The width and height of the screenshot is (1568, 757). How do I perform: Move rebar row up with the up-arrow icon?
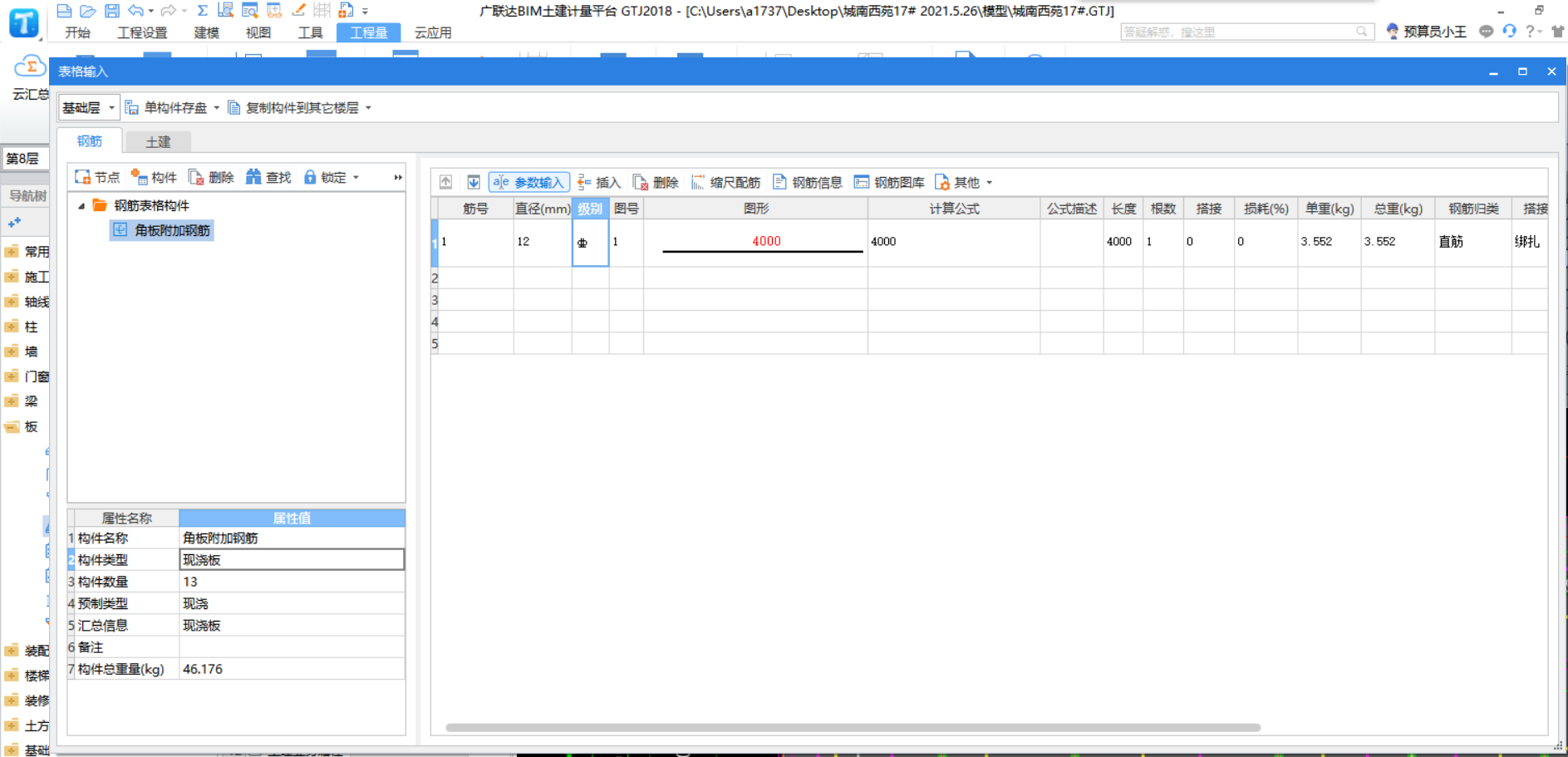click(446, 182)
